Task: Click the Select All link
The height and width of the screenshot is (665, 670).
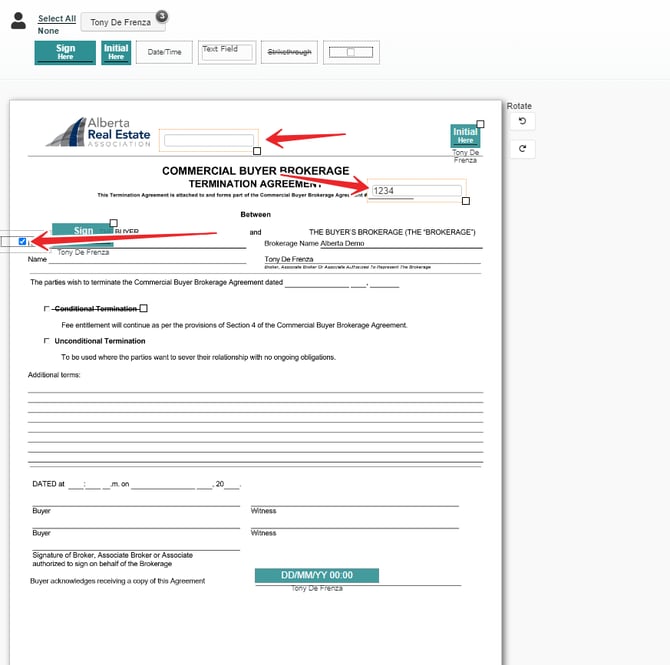Action: pos(57,19)
